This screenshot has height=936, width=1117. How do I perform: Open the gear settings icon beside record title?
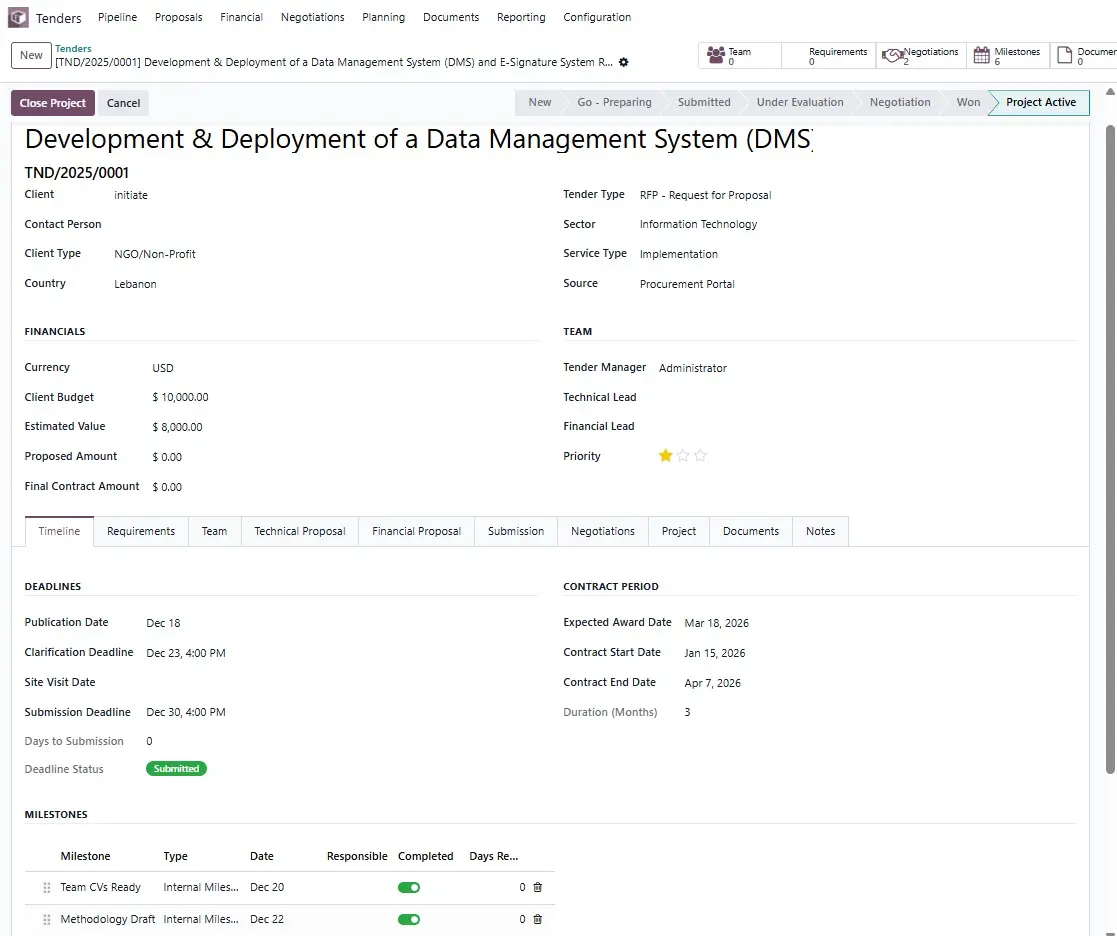pyautogui.click(x=624, y=62)
